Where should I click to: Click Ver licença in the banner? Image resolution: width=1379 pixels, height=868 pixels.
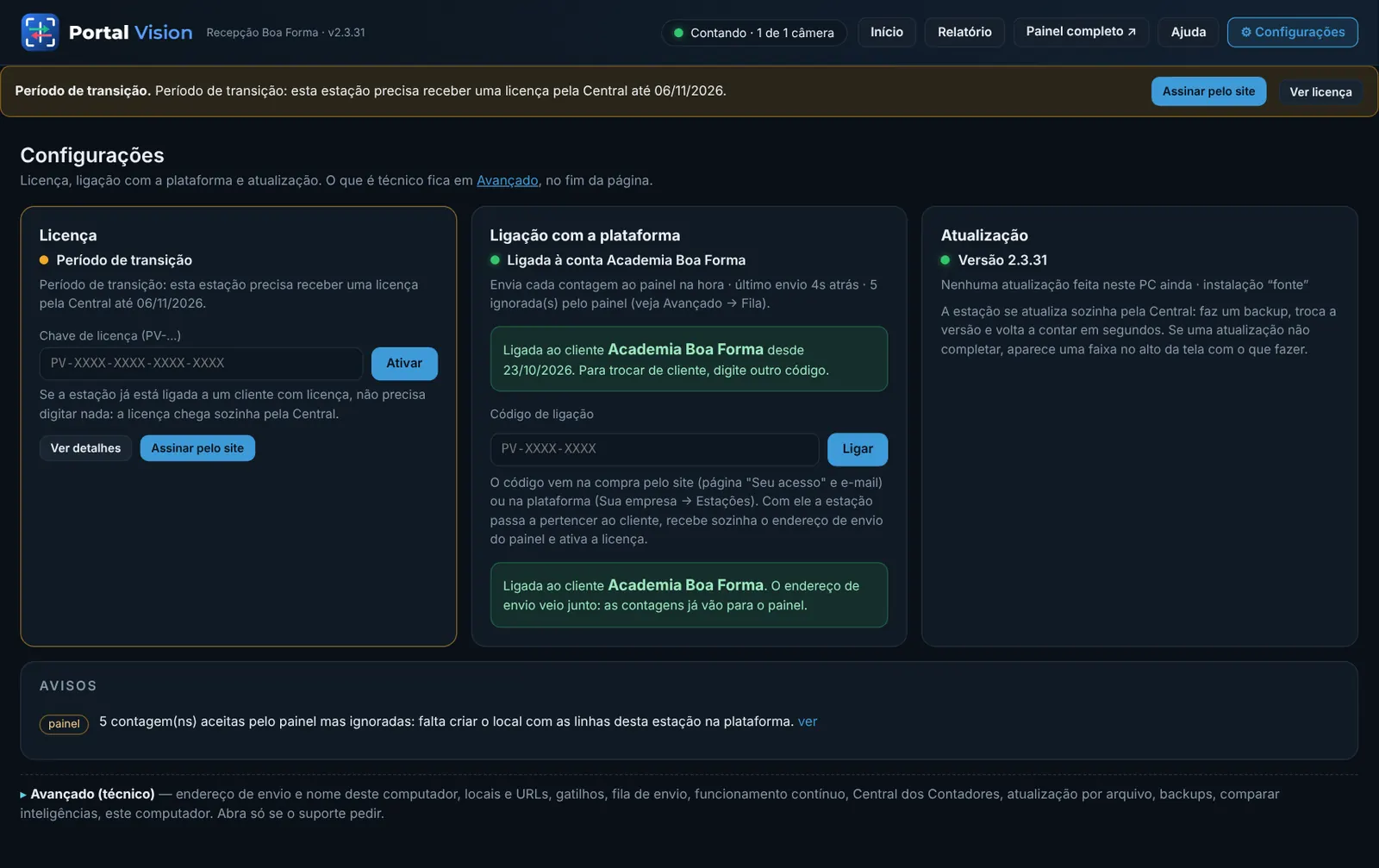[1320, 92]
